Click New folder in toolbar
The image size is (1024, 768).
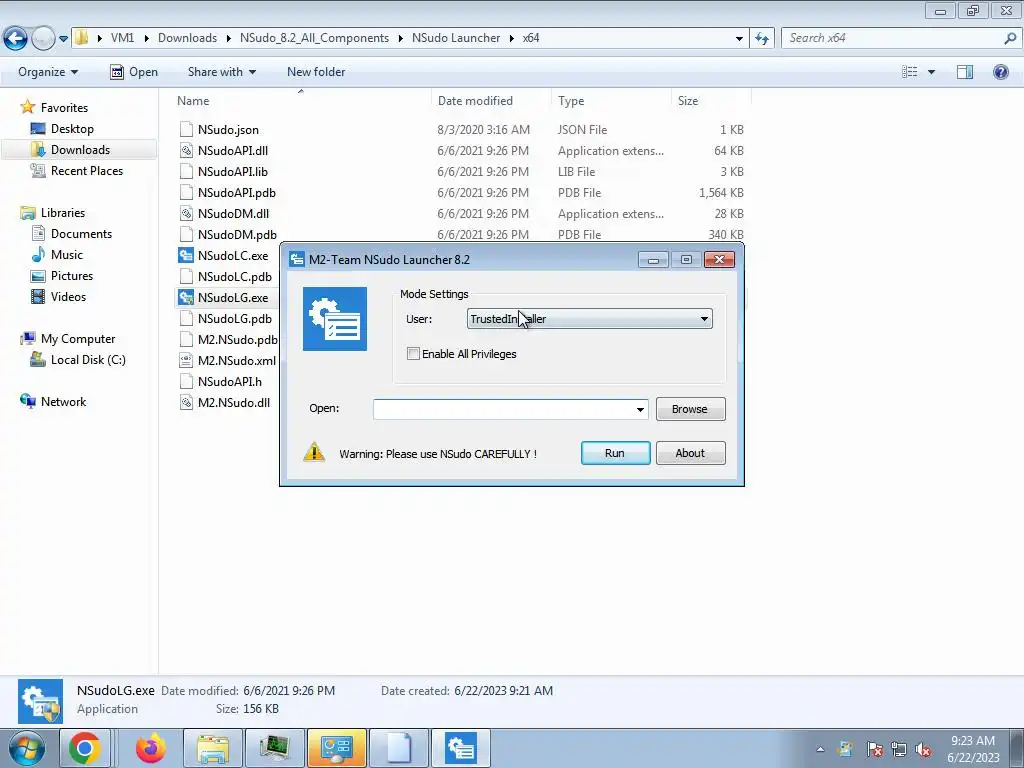click(x=316, y=72)
